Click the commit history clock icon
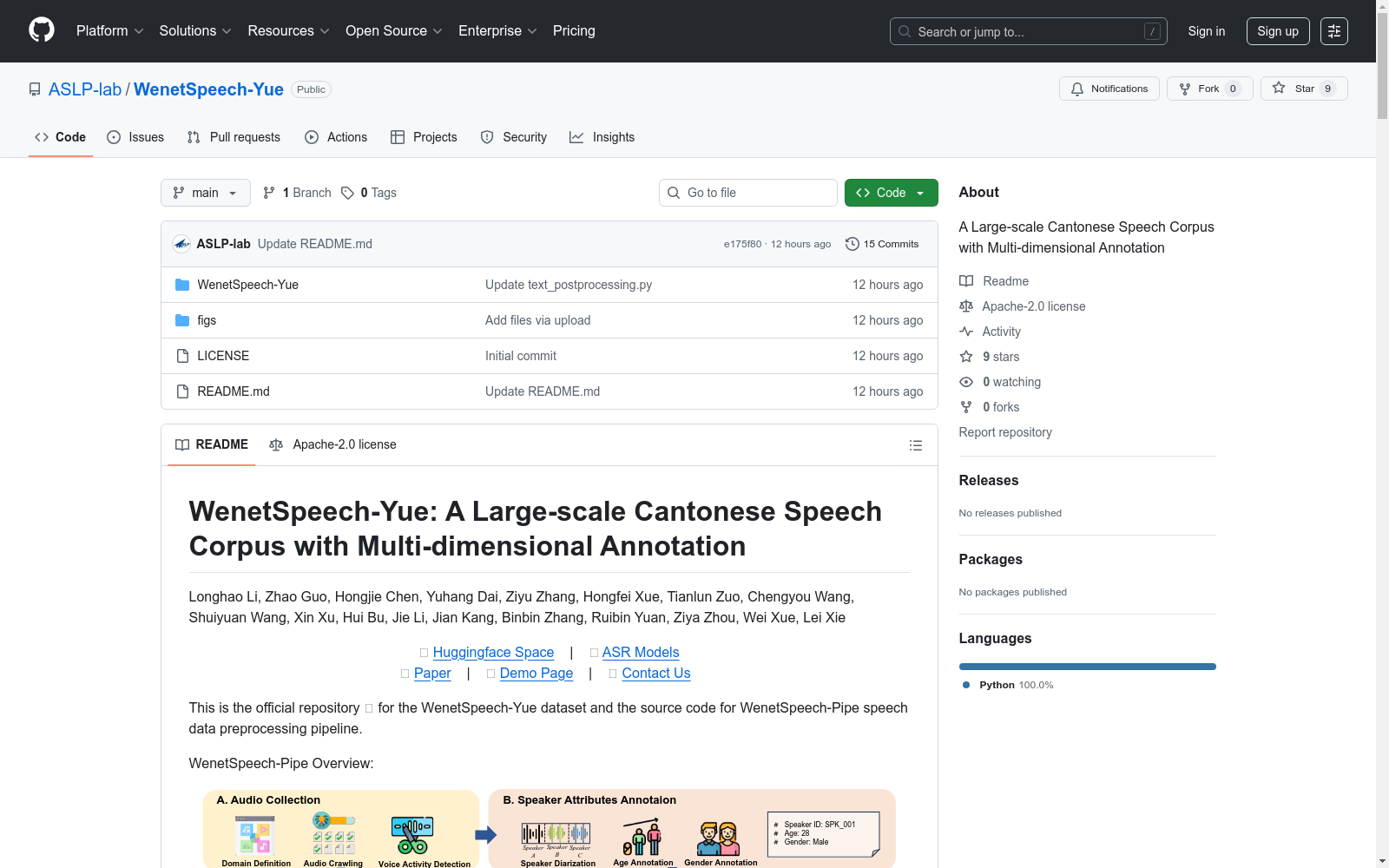The image size is (1389, 868). 852,244
